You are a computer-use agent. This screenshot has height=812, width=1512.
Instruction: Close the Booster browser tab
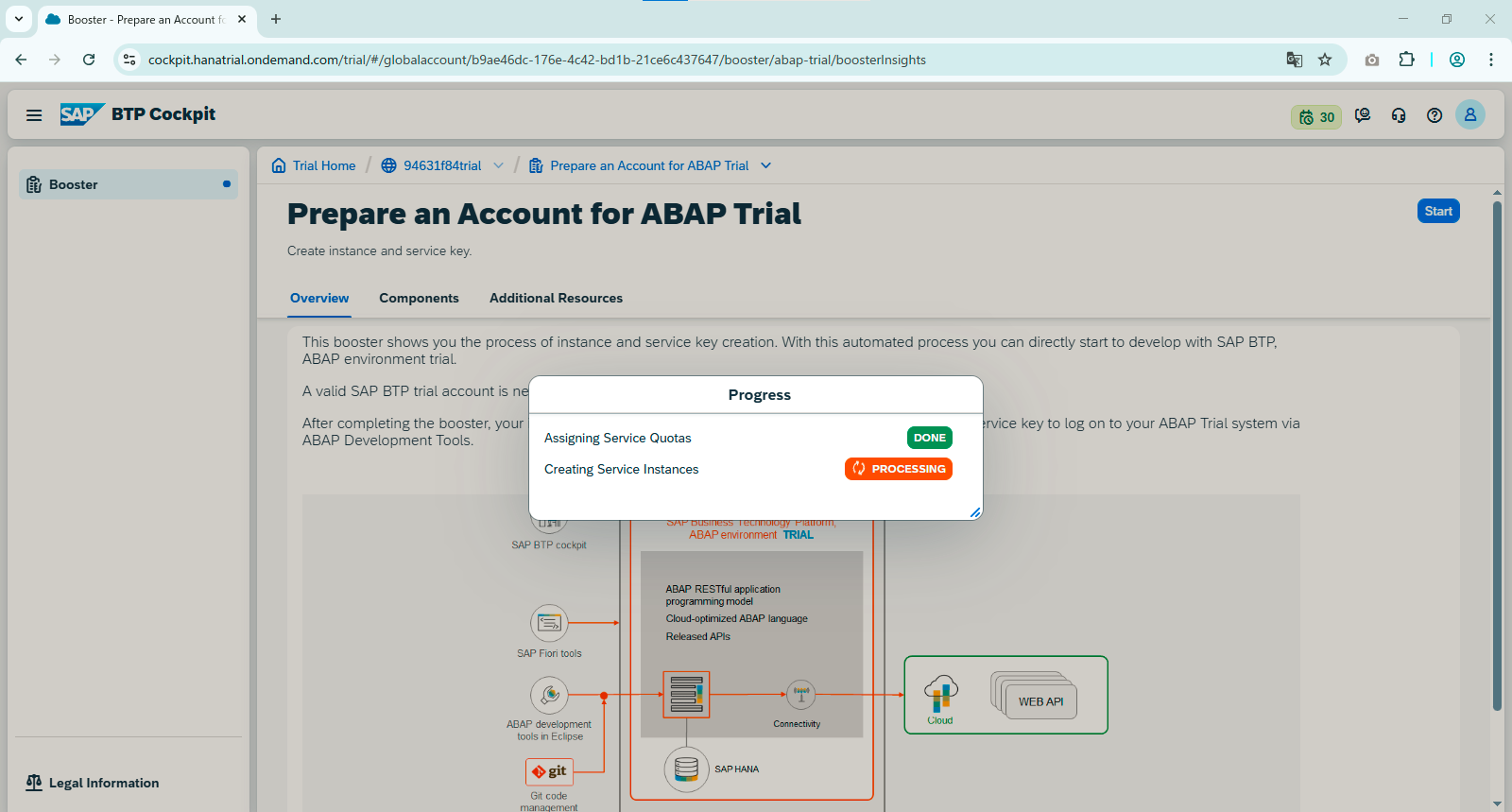click(242, 19)
